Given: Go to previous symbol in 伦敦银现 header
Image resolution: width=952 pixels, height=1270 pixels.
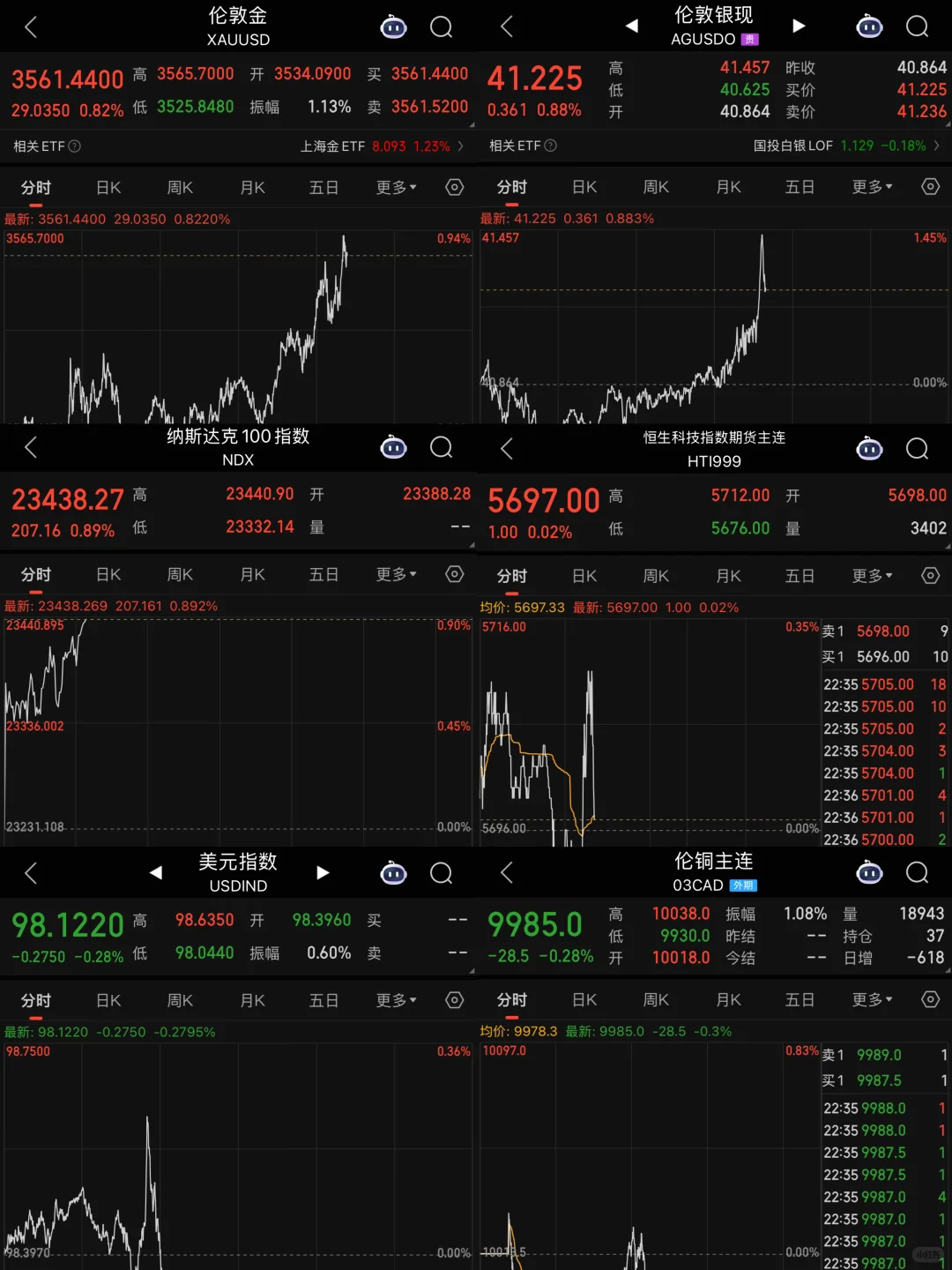Looking at the screenshot, I should (631, 26).
